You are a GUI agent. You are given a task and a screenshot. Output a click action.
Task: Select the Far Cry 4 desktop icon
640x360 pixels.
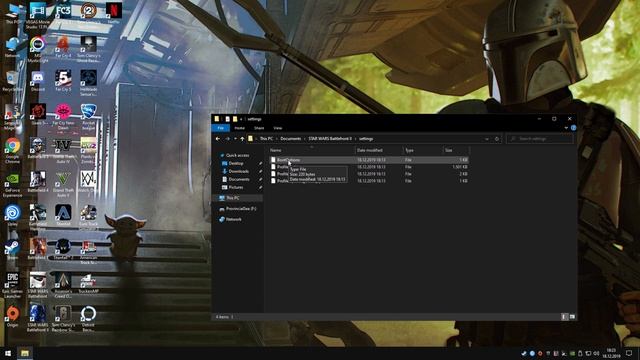[63, 47]
